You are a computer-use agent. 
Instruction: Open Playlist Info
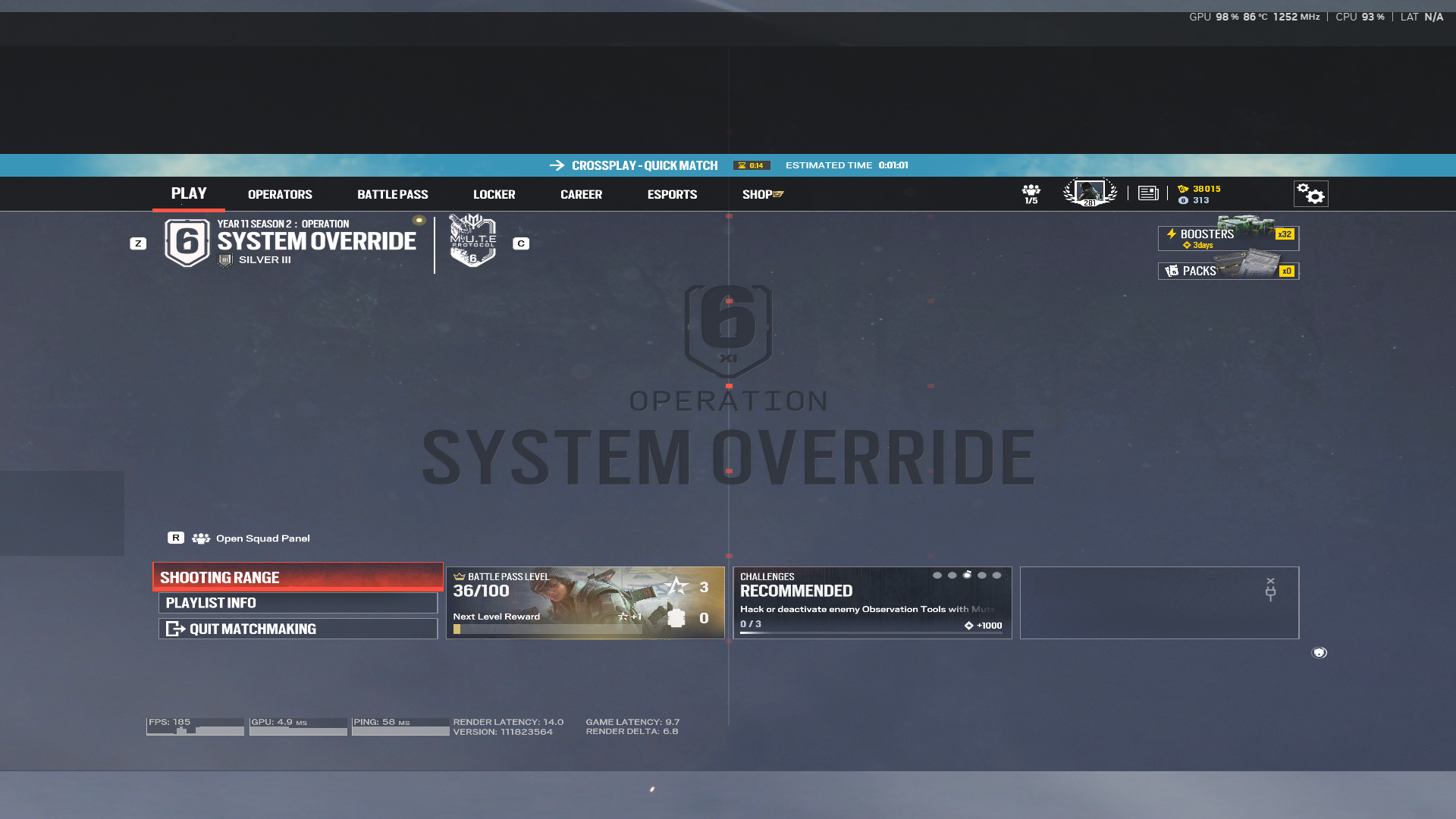tap(298, 603)
